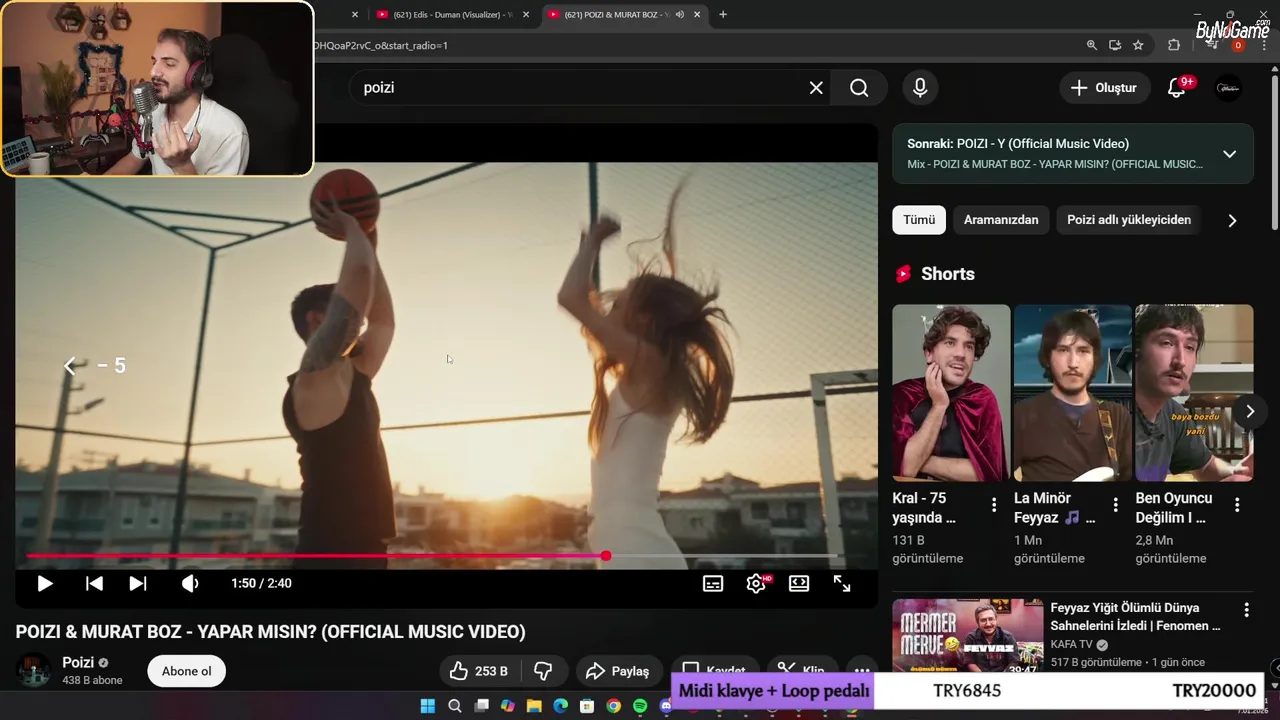Viewport: 1280px width, 720px height.
Task: Open options for the Feyyaz Yiğit video
Action: 1246,610
